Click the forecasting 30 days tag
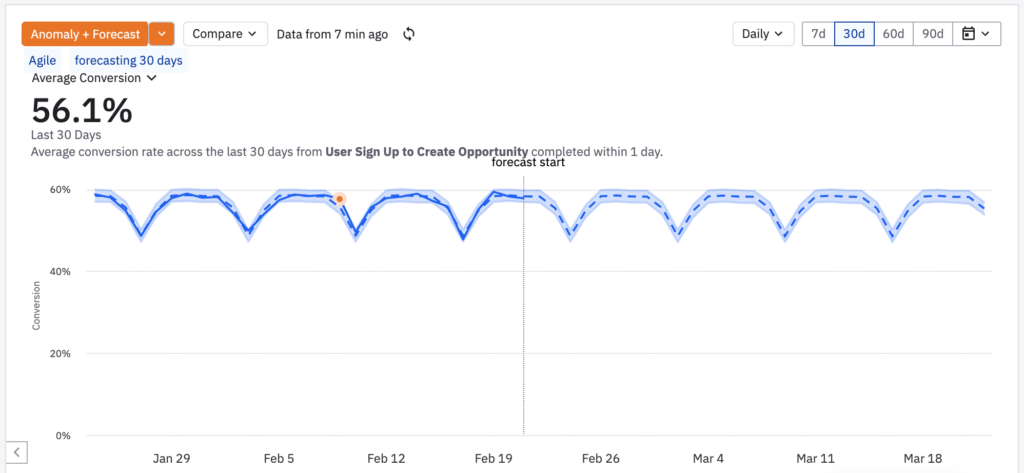The height and width of the screenshot is (473, 1024). click(x=130, y=60)
